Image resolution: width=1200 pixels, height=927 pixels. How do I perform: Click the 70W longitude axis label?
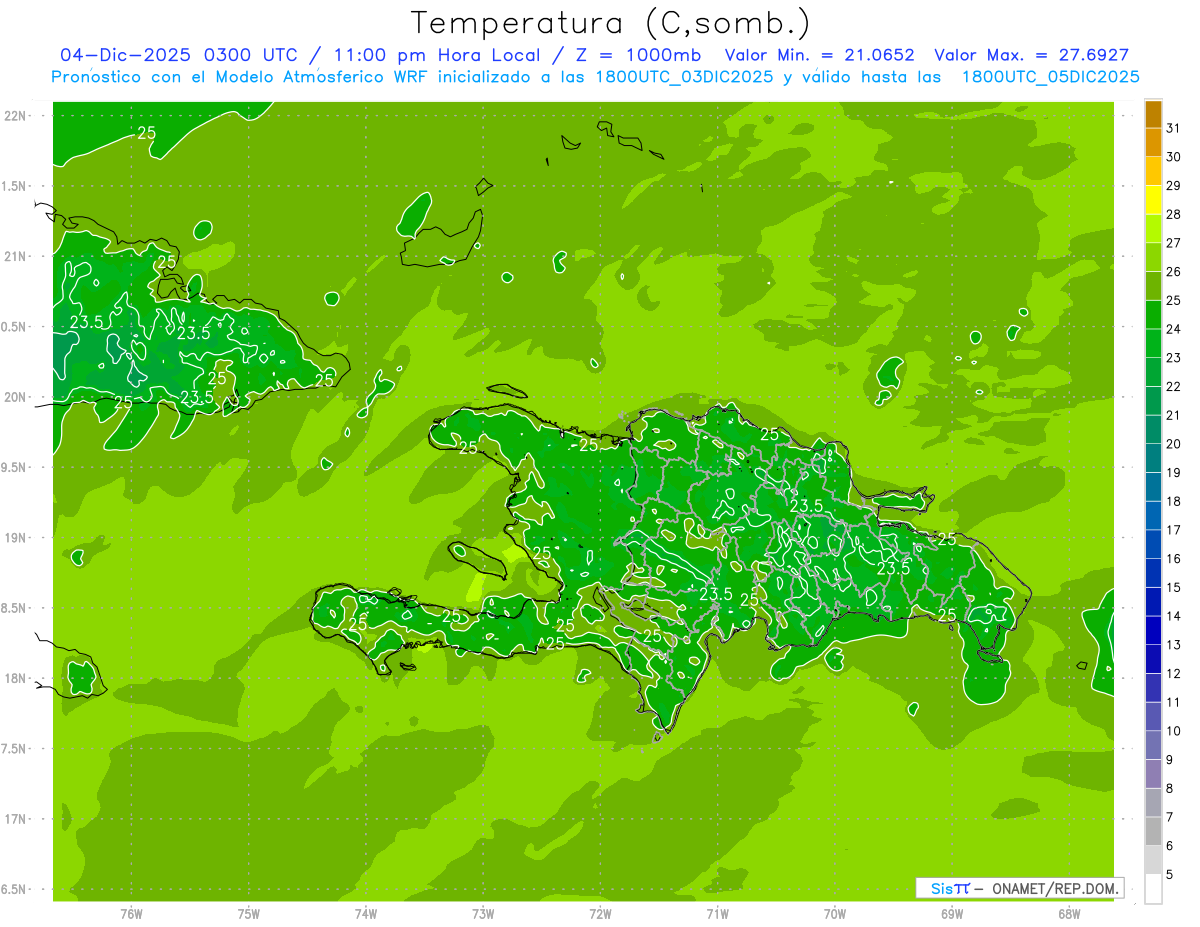pos(835,913)
